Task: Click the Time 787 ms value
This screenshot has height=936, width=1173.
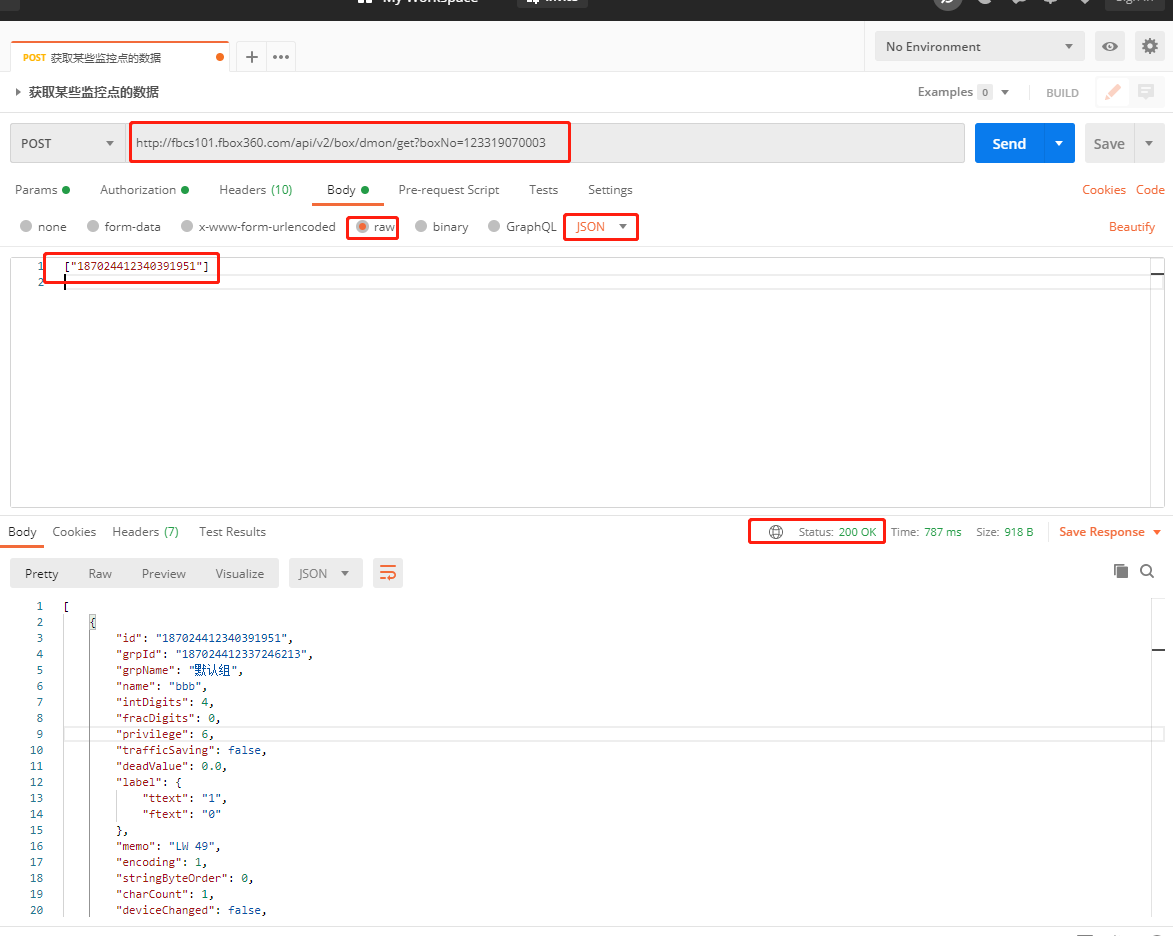Action: [943, 532]
